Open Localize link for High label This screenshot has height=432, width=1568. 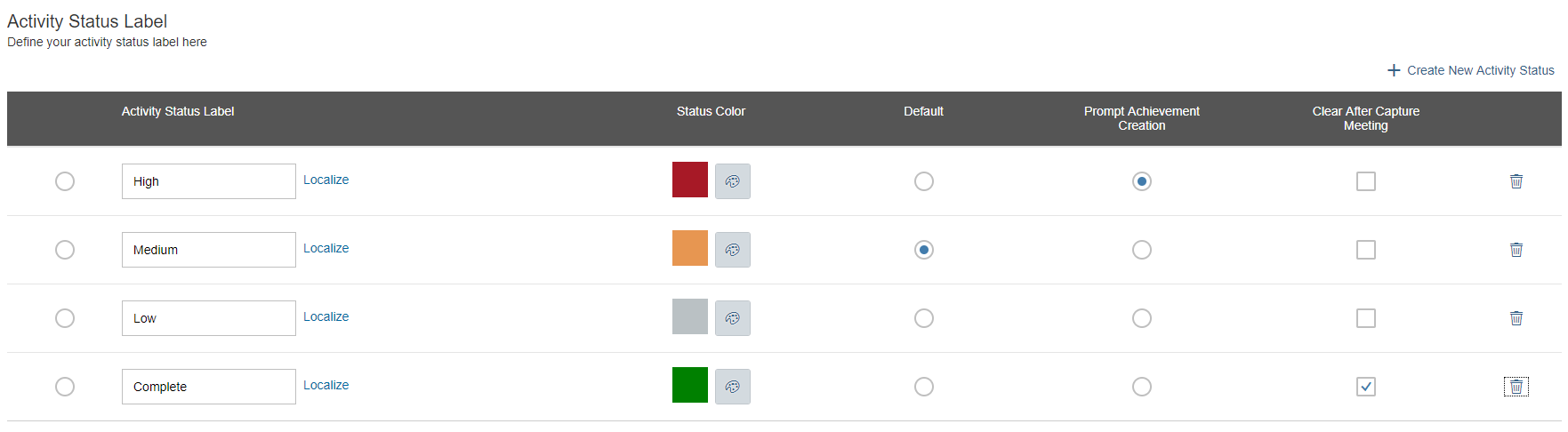point(326,180)
